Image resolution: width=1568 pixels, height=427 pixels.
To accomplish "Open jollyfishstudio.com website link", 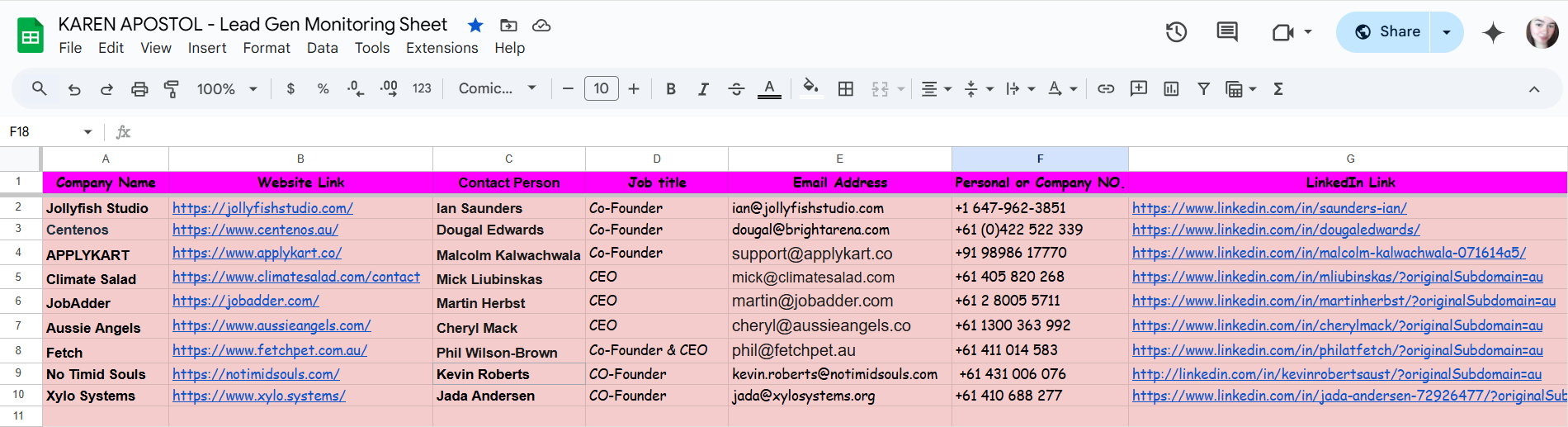I will click(x=262, y=208).
